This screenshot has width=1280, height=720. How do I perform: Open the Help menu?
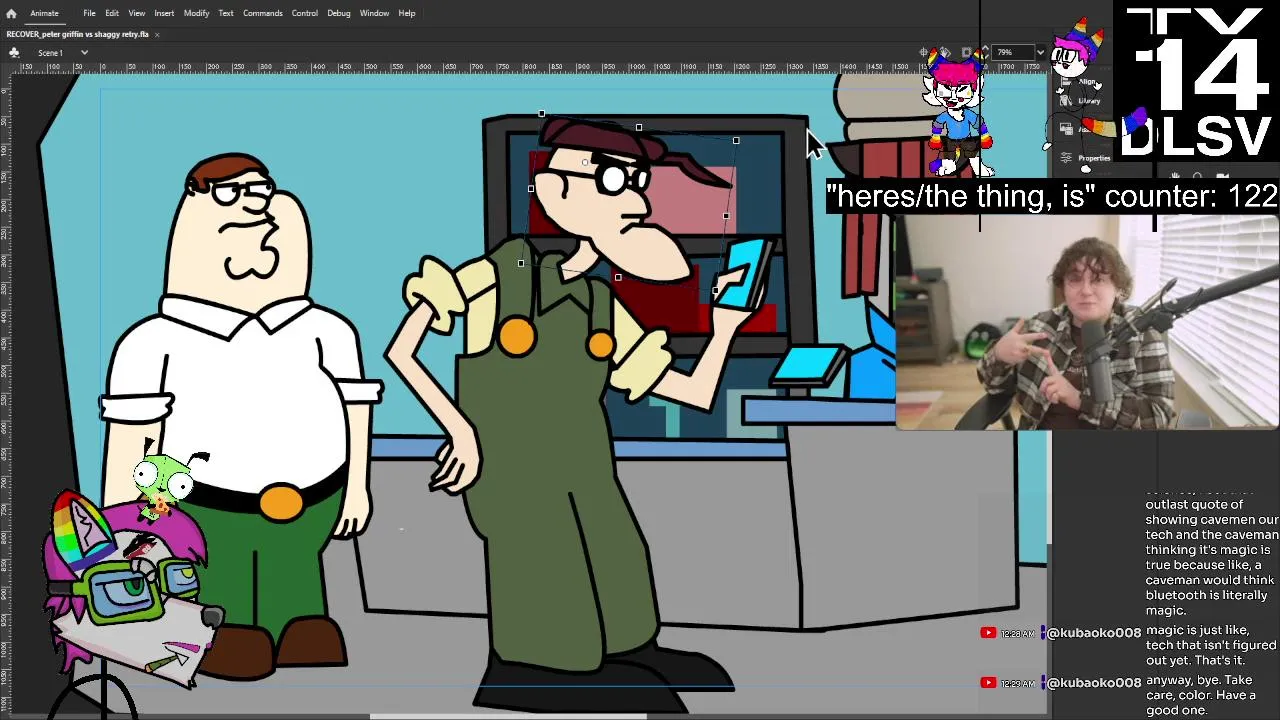coord(407,13)
